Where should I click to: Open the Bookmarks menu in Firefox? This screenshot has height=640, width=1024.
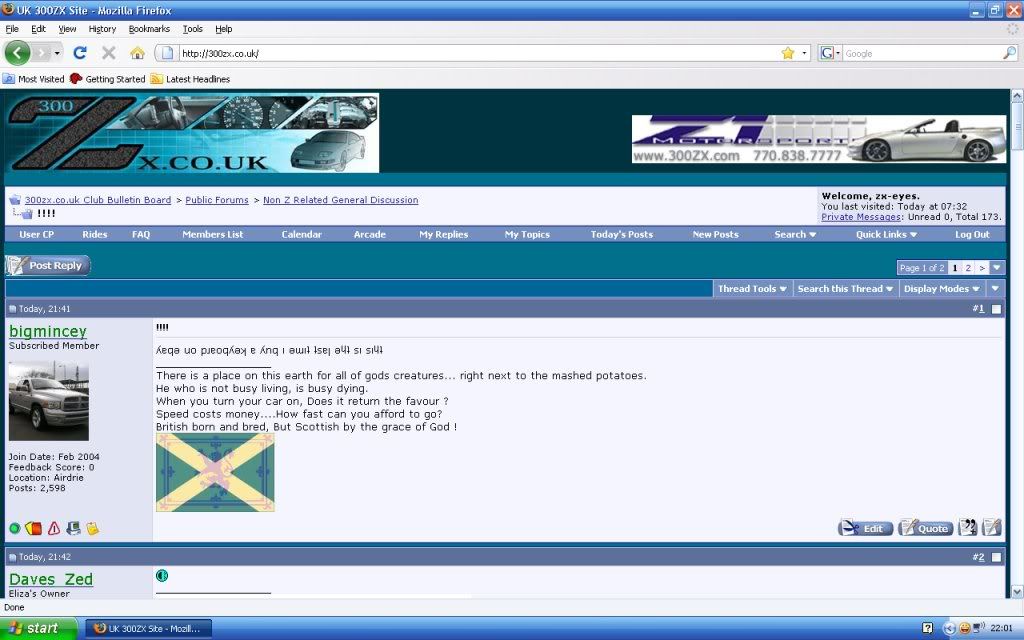(148, 28)
